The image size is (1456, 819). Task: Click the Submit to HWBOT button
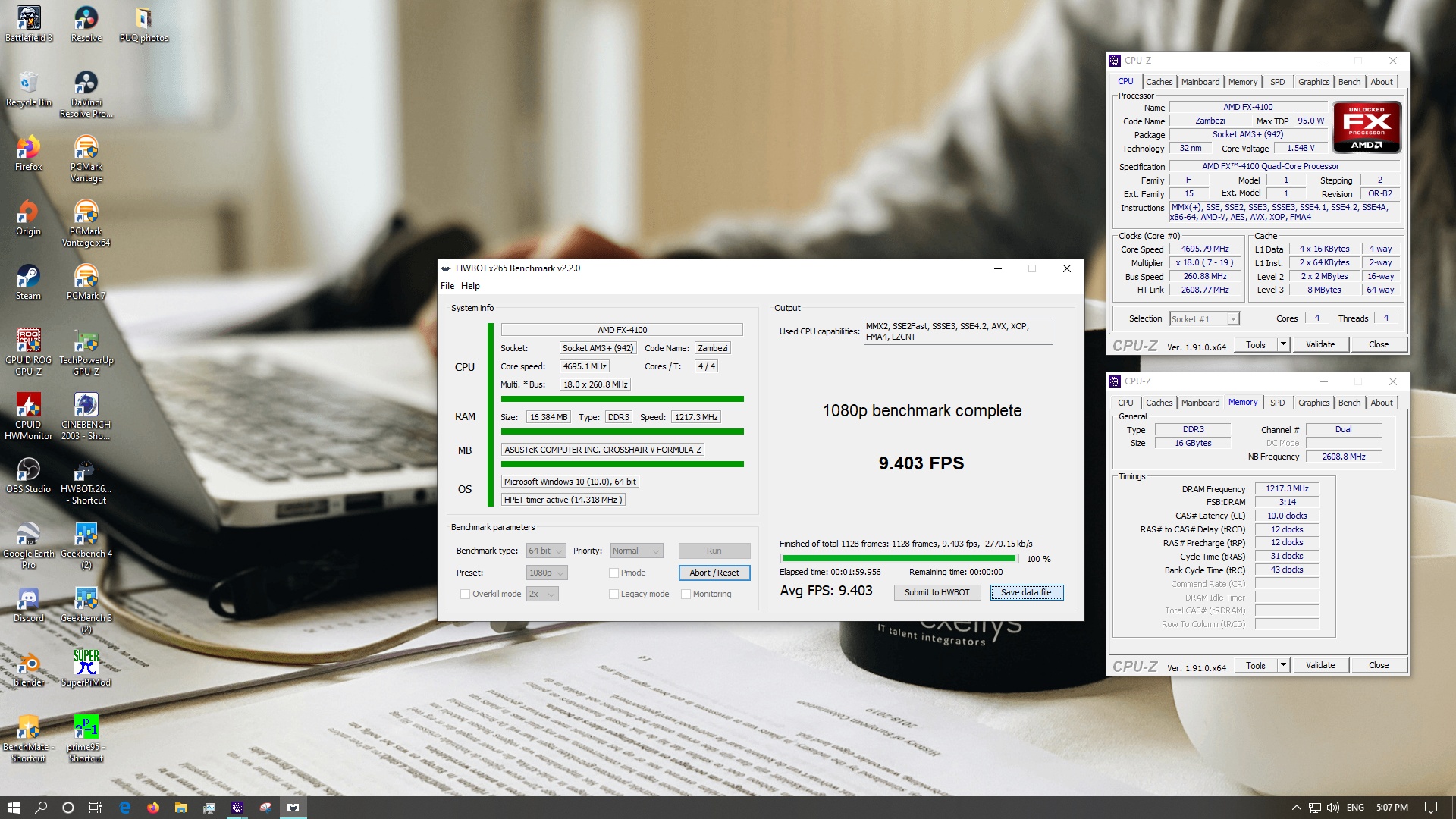[x=937, y=592]
